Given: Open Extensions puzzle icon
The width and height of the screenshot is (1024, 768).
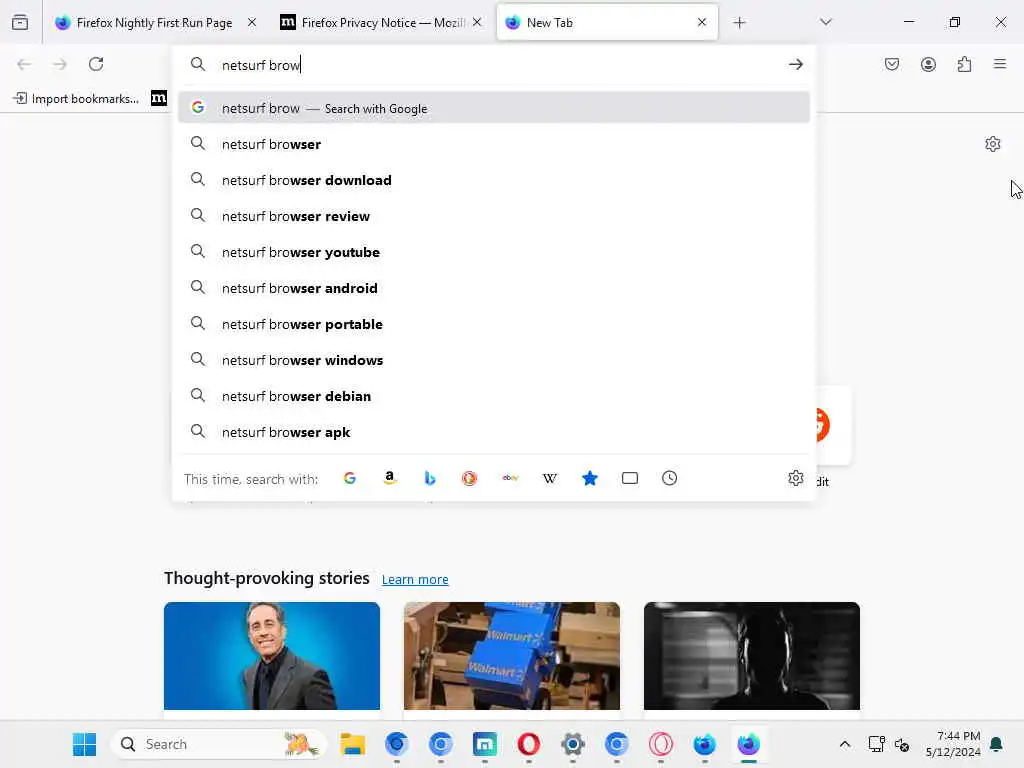Looking at the screenshot, I should click(x=965, y=64).
